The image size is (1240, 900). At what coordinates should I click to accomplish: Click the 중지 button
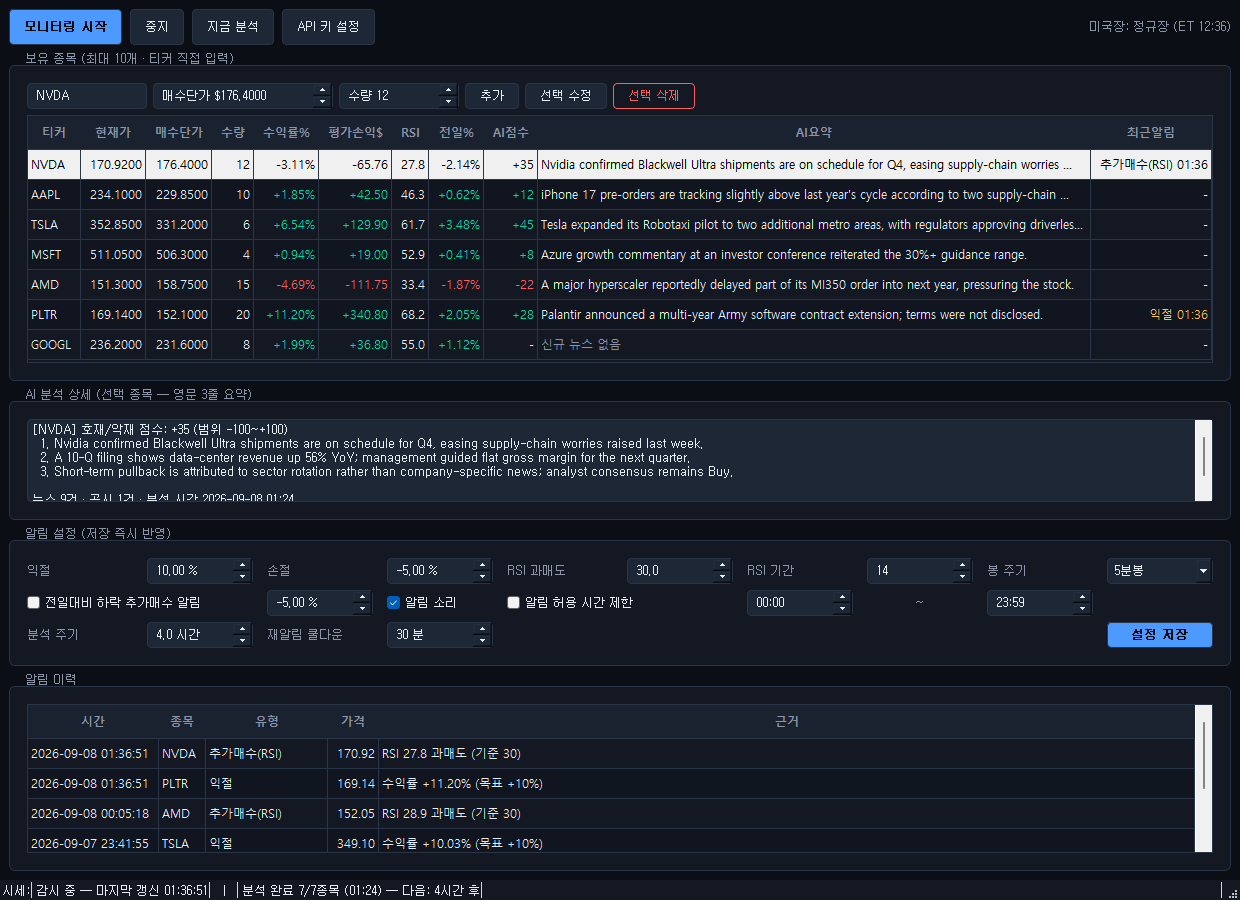click(157, 27)
